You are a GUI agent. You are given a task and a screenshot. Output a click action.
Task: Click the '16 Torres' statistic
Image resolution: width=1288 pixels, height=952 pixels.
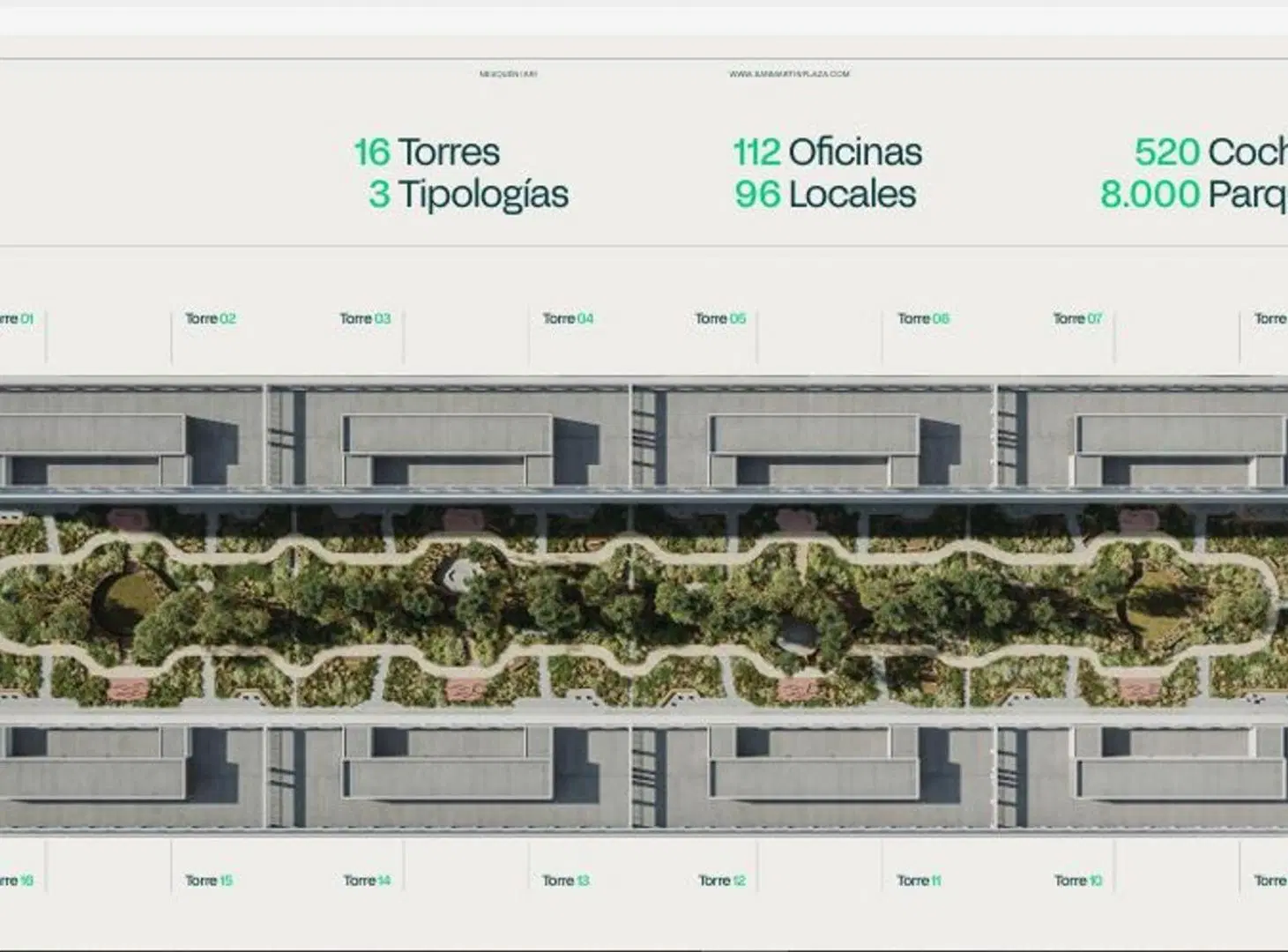point(427,152)
